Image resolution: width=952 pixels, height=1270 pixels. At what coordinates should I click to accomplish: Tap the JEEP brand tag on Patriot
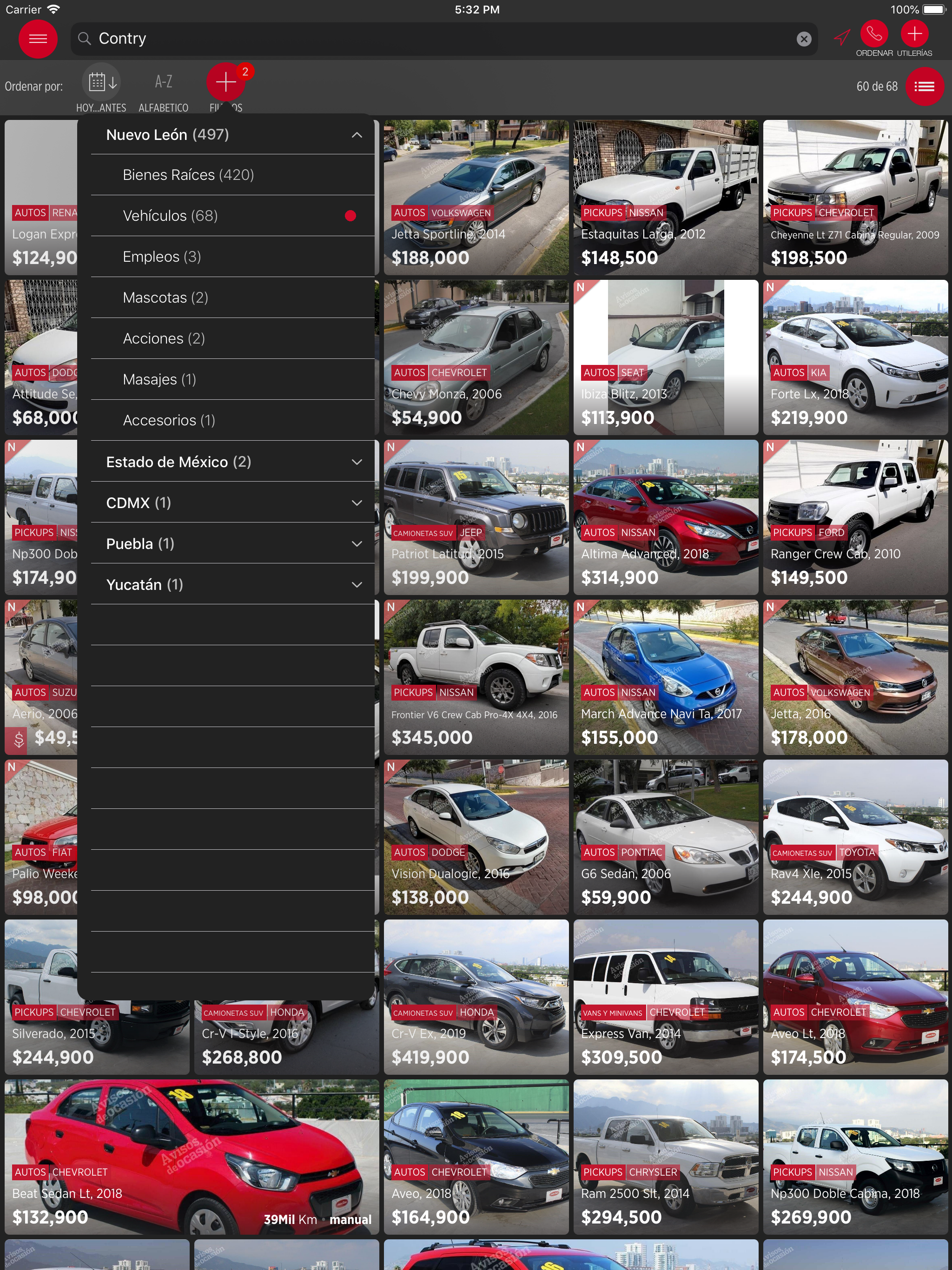pos(471,533)
